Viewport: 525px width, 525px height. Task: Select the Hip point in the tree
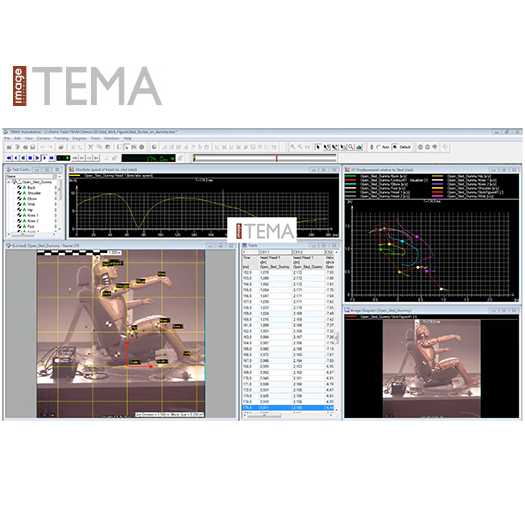30,210
